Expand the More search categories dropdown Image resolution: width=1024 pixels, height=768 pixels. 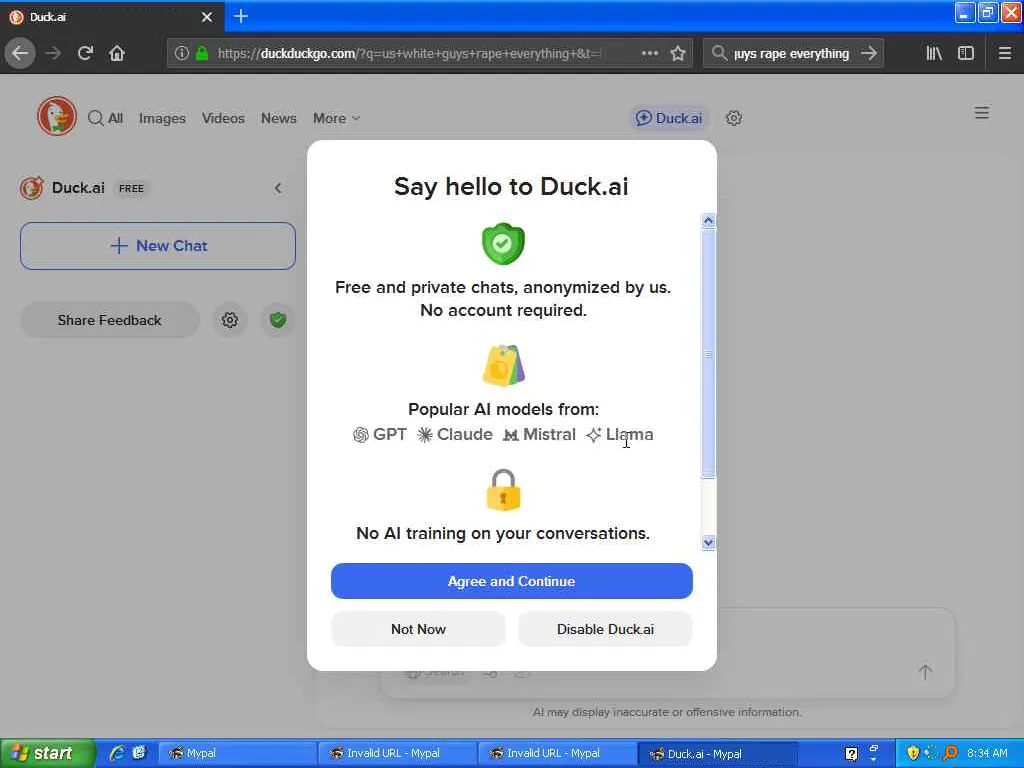pyautogui.click(x=336, y=118)
